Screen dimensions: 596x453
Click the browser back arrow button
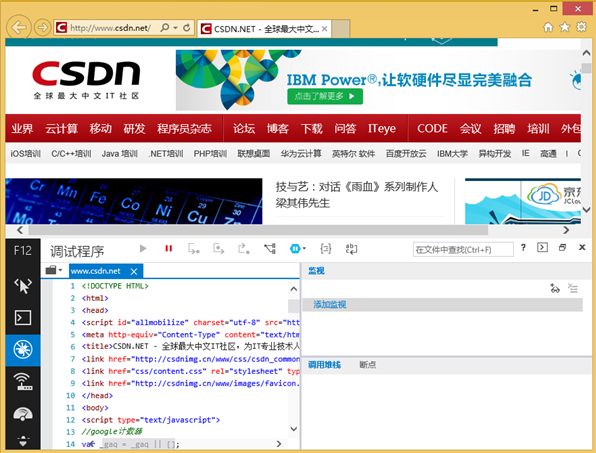pos(18,27)
